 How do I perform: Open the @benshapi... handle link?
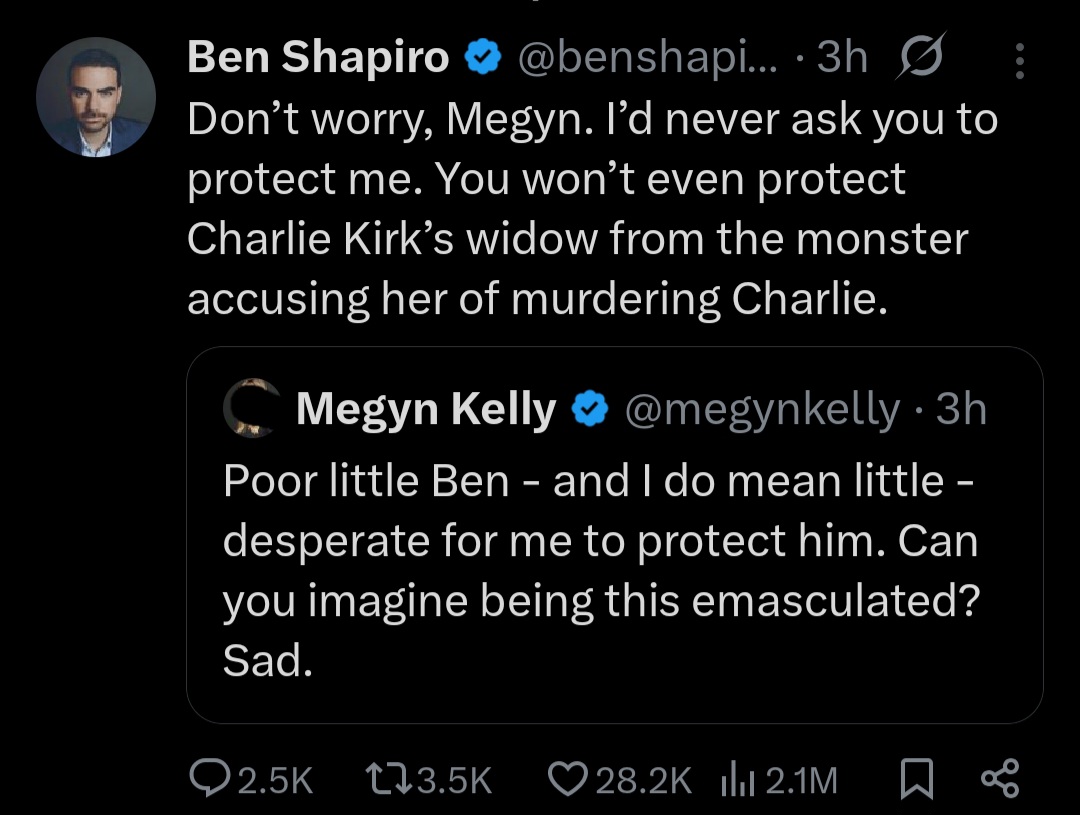(x=650, y=59)
